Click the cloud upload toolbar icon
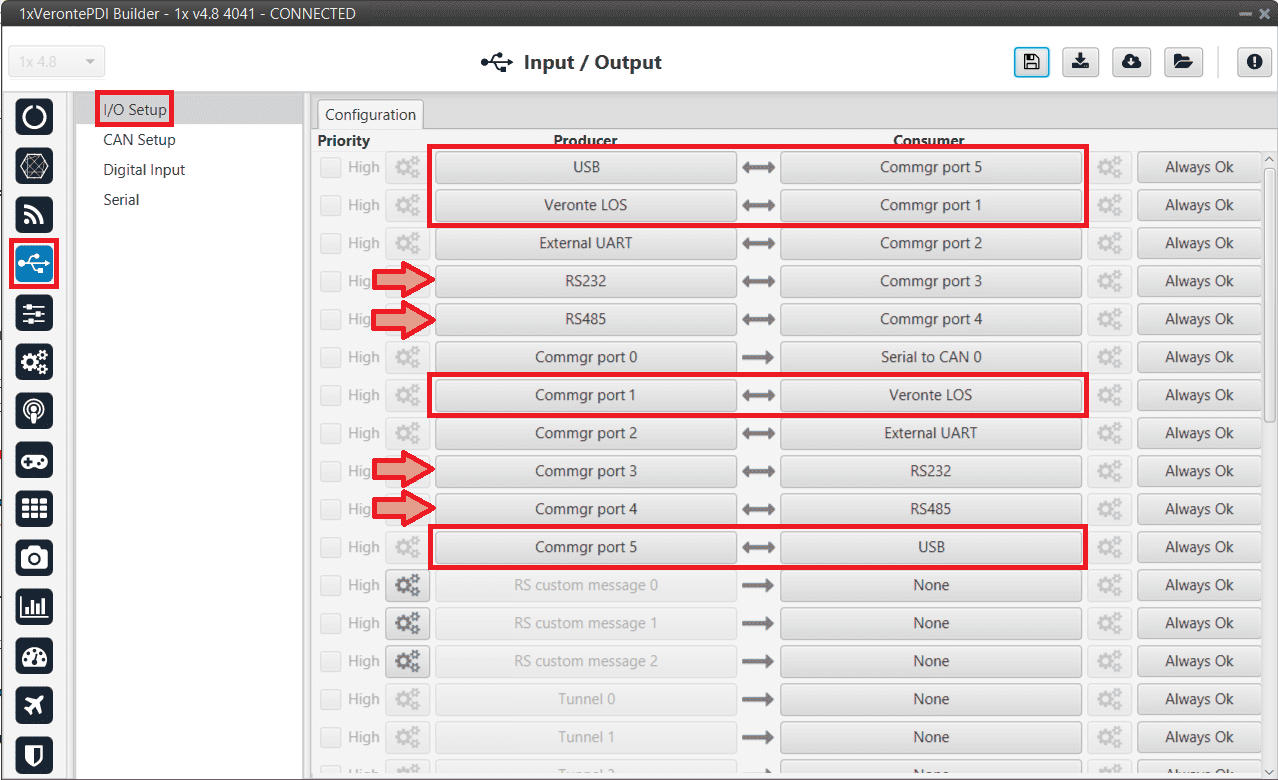The width and height of the screenshot is (1278, 780). (x=1131, y=62)
